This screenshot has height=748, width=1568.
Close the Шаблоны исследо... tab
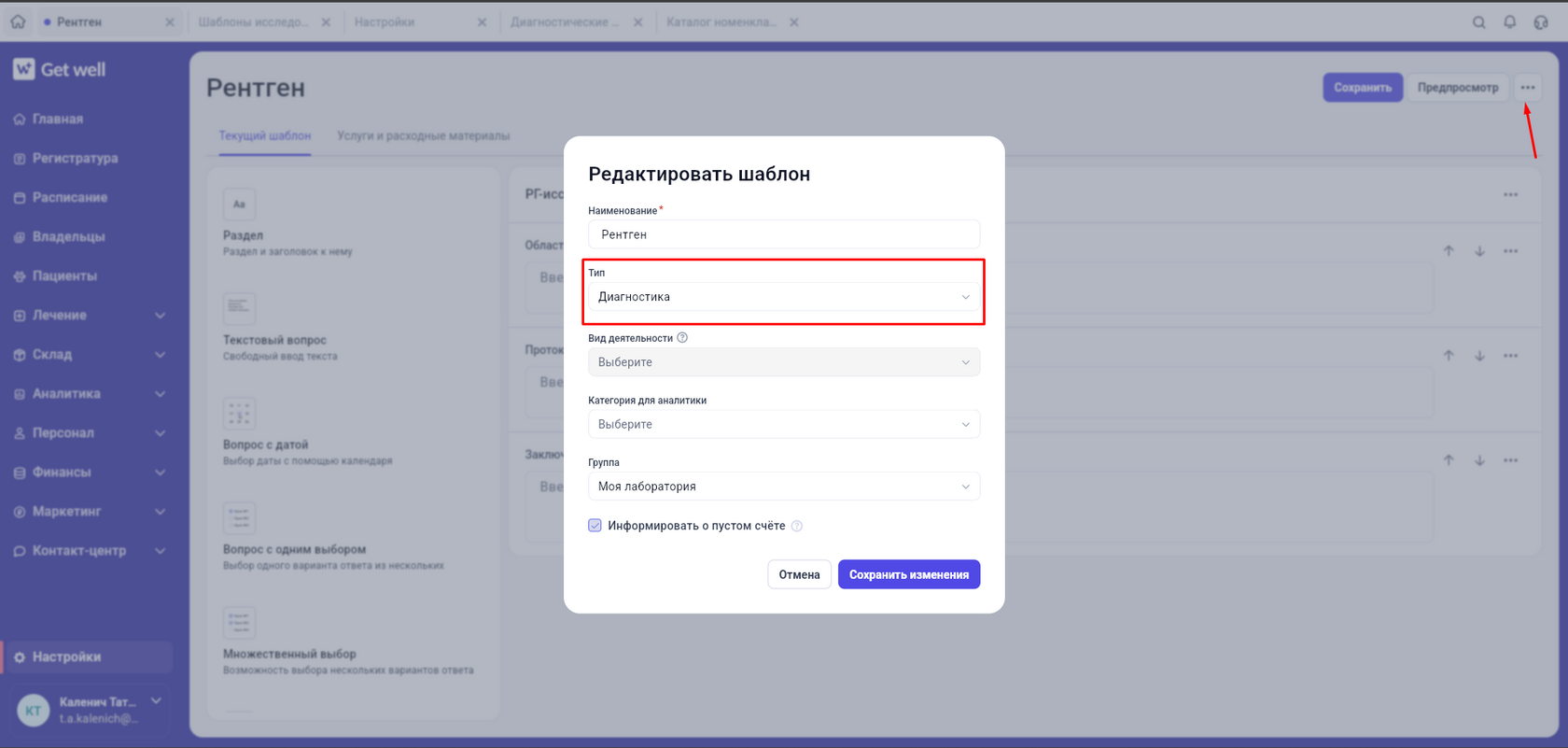pos(326,22)
